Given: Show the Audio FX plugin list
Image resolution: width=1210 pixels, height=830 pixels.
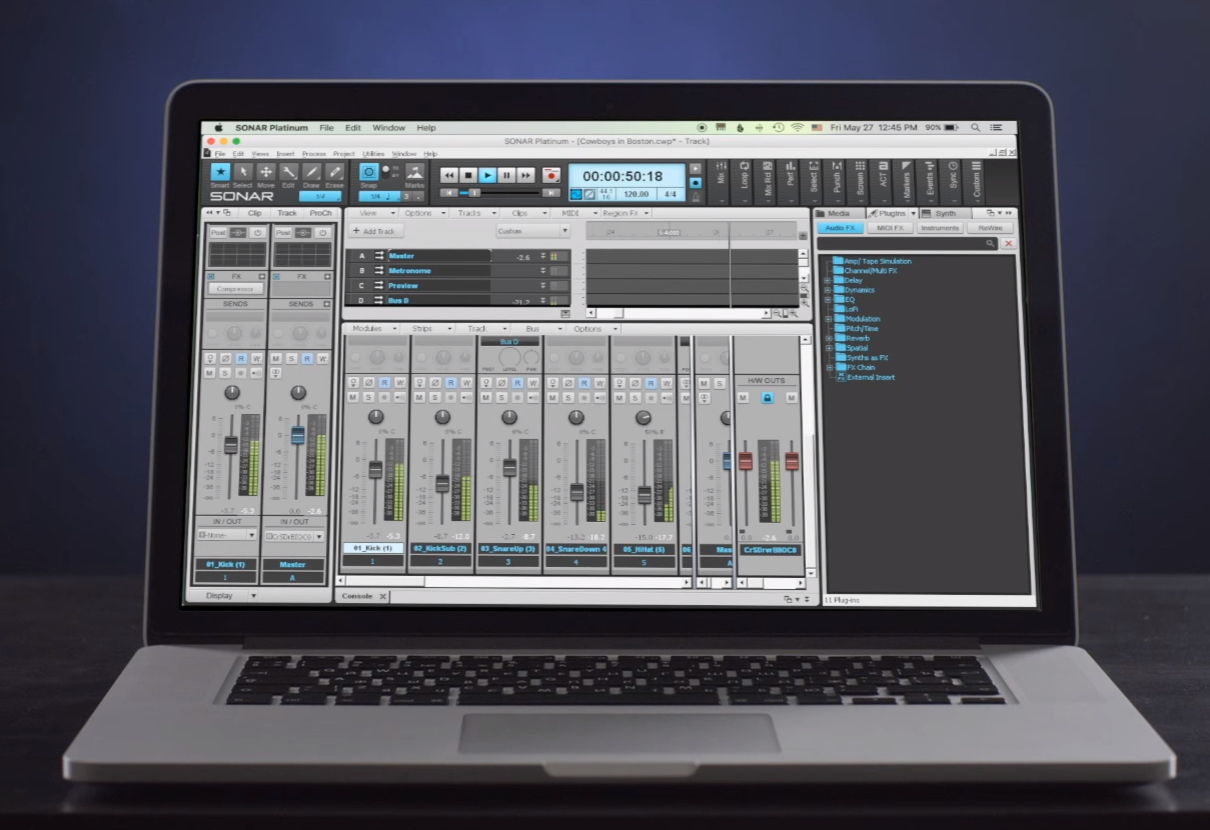Looking at the screenshot, I should [840, 228].
